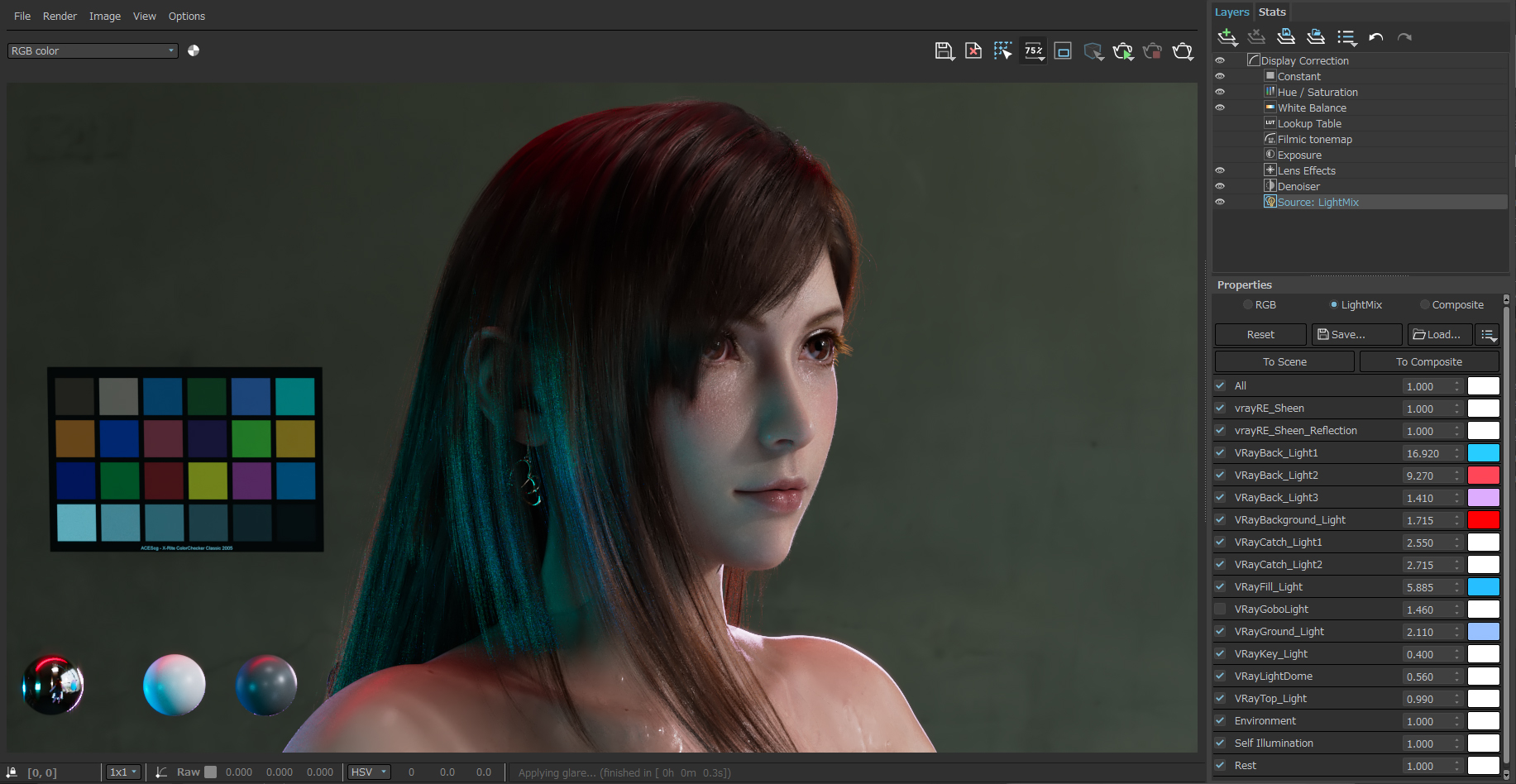
Task: Click the select-object cube cursor icon
Action: tap(1093, 51)
